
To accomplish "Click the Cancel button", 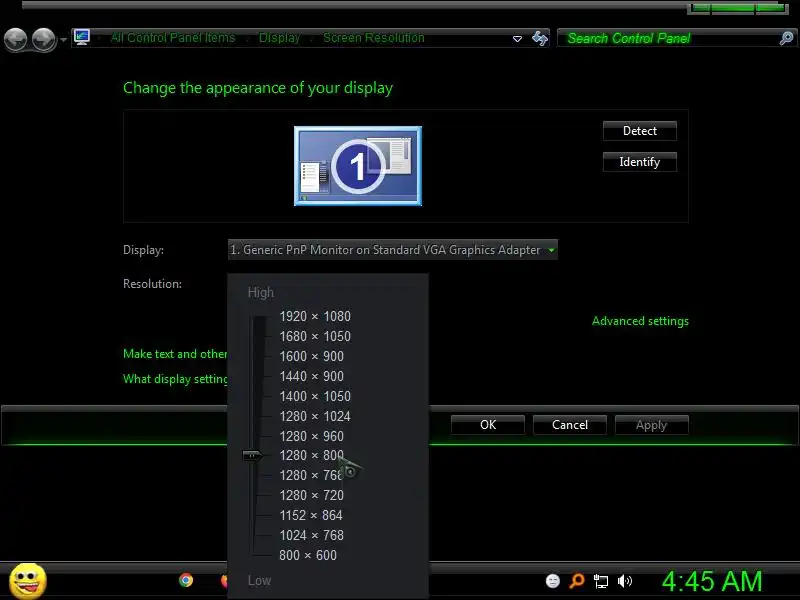I will click(x=570, y=425).
